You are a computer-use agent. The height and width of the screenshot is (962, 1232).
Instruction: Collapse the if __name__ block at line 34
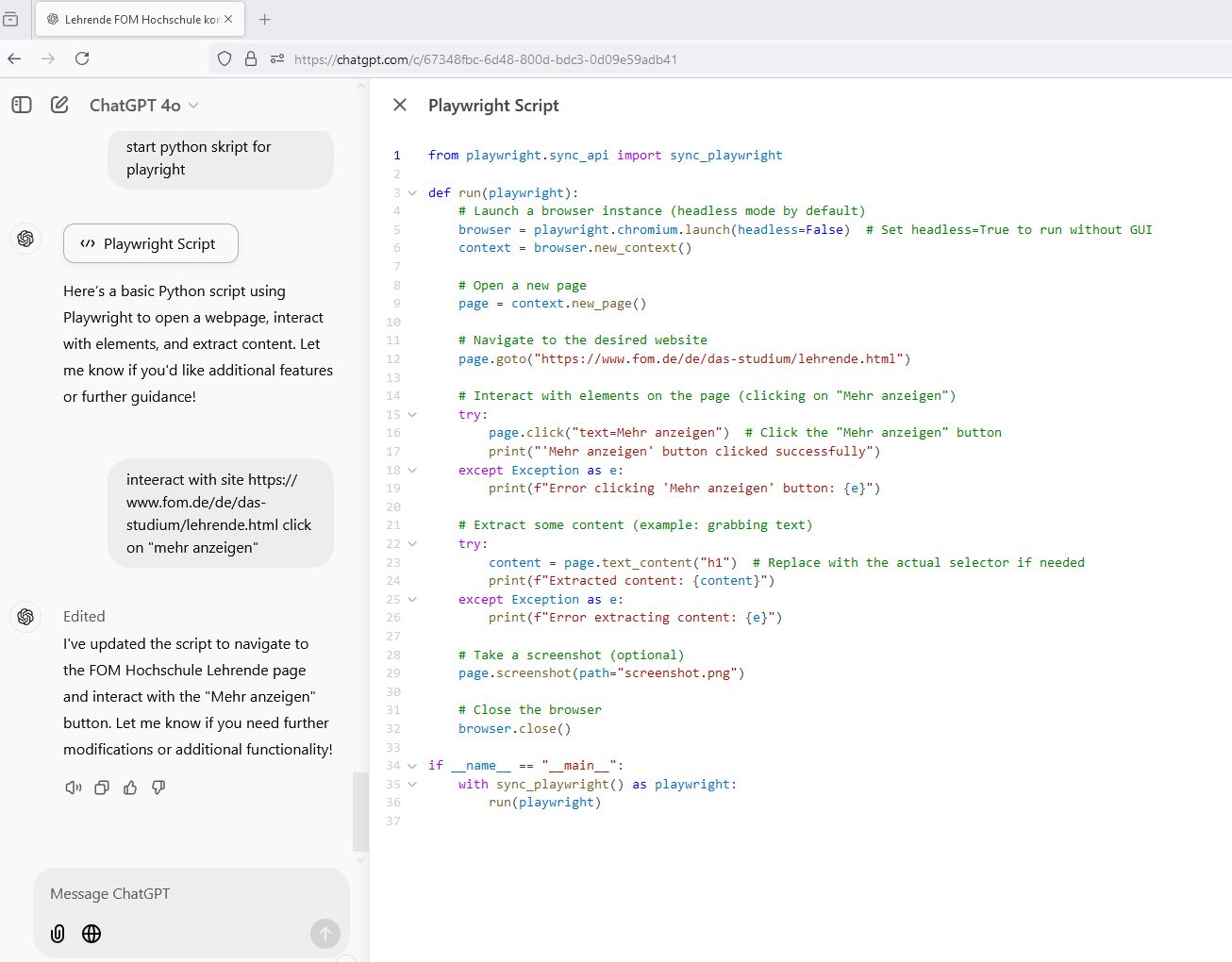pyautogui.click(x=412, y=765)
